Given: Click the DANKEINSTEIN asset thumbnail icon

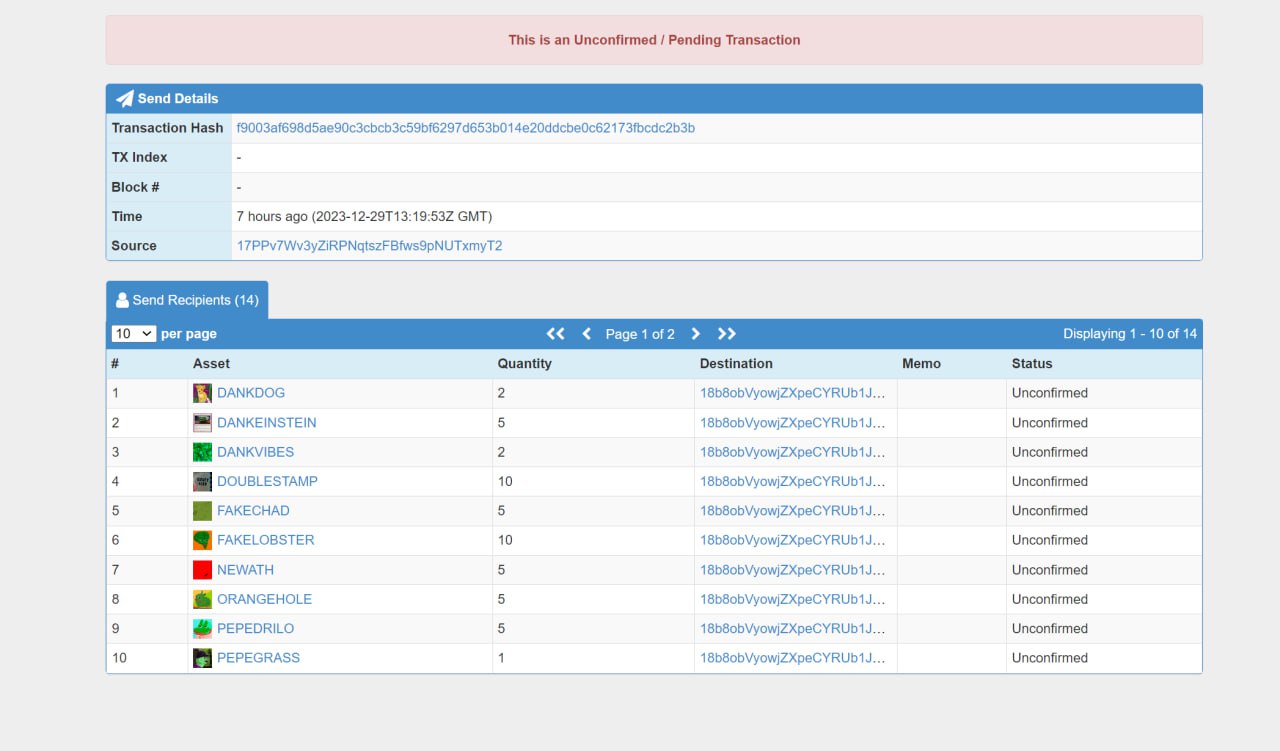Looking at the screenshot, I should (x=202, y=423).
